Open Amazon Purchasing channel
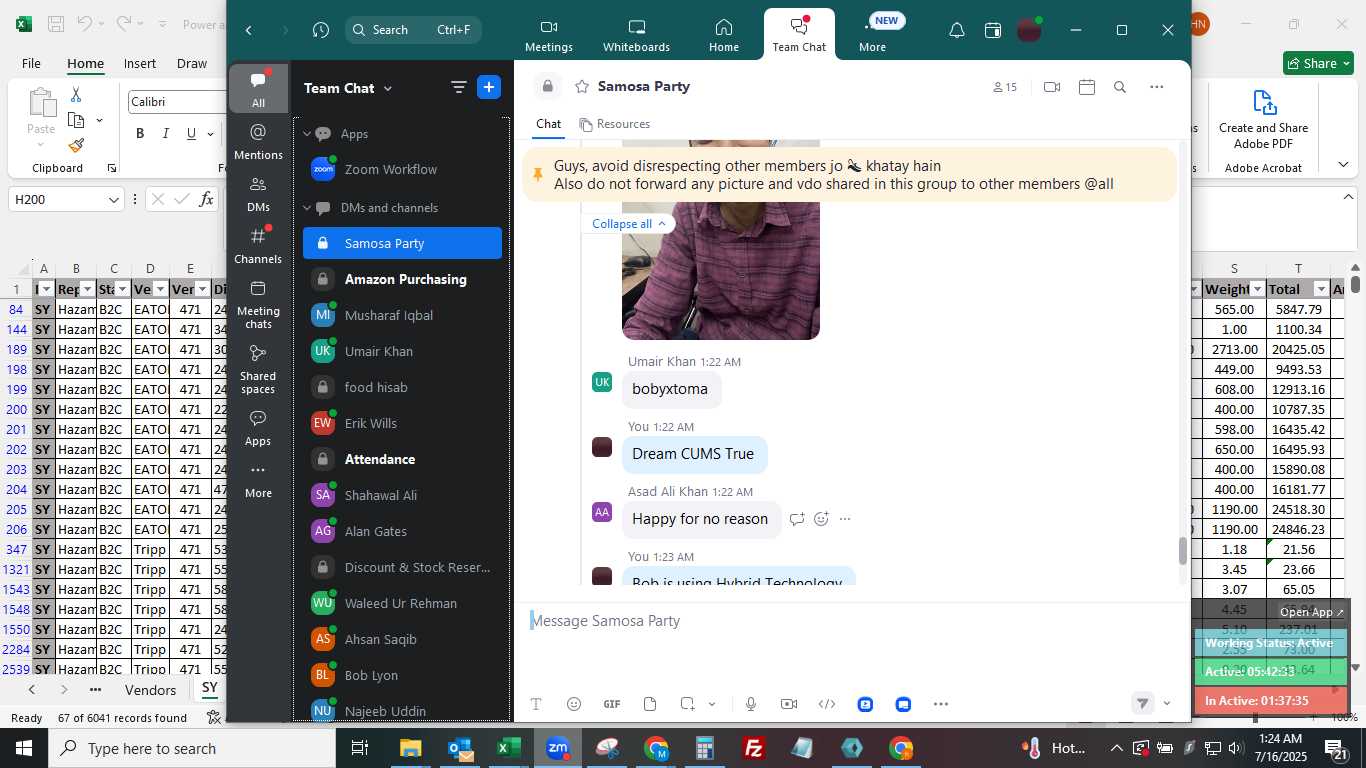 coord(402,279)
